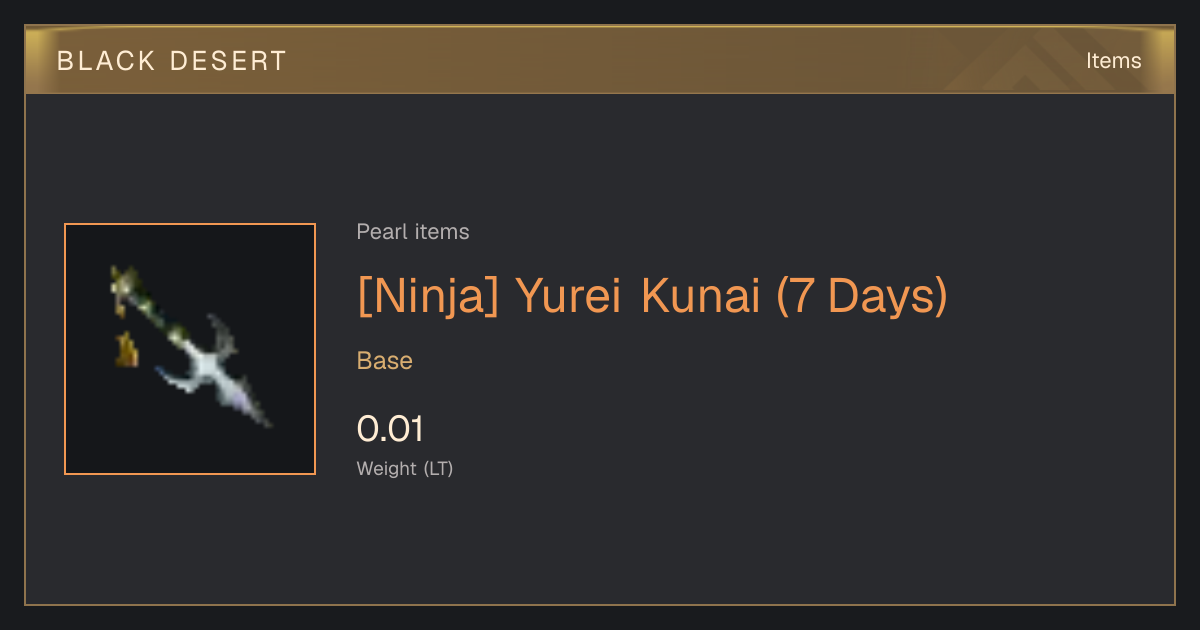The height and width of the screenshot is (630, 1200).
Task: Click the (7 Days) duration in the title
Action: click(x=862, y=295)
